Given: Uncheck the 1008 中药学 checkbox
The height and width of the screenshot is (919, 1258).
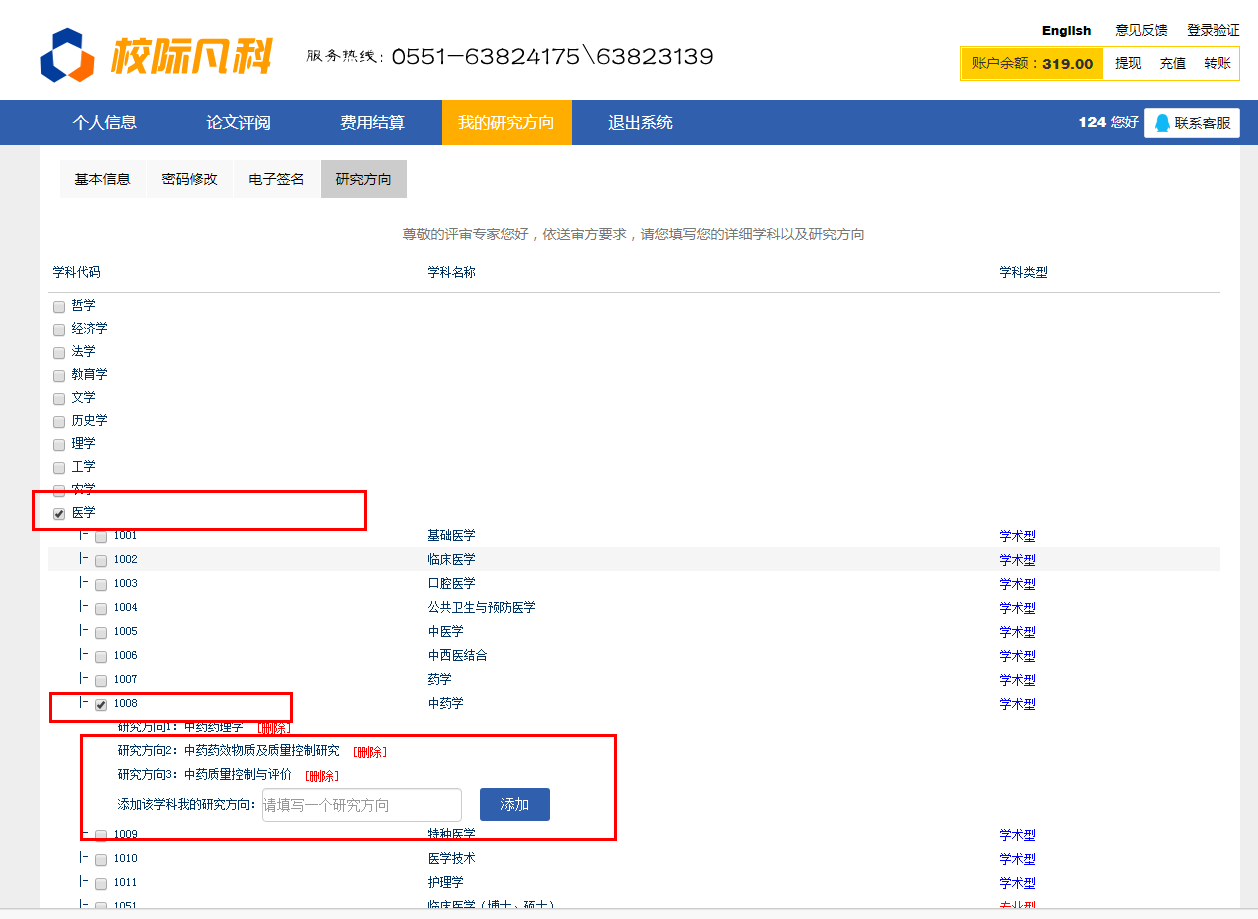Looking at the screenshot, I should pos(101,704).
